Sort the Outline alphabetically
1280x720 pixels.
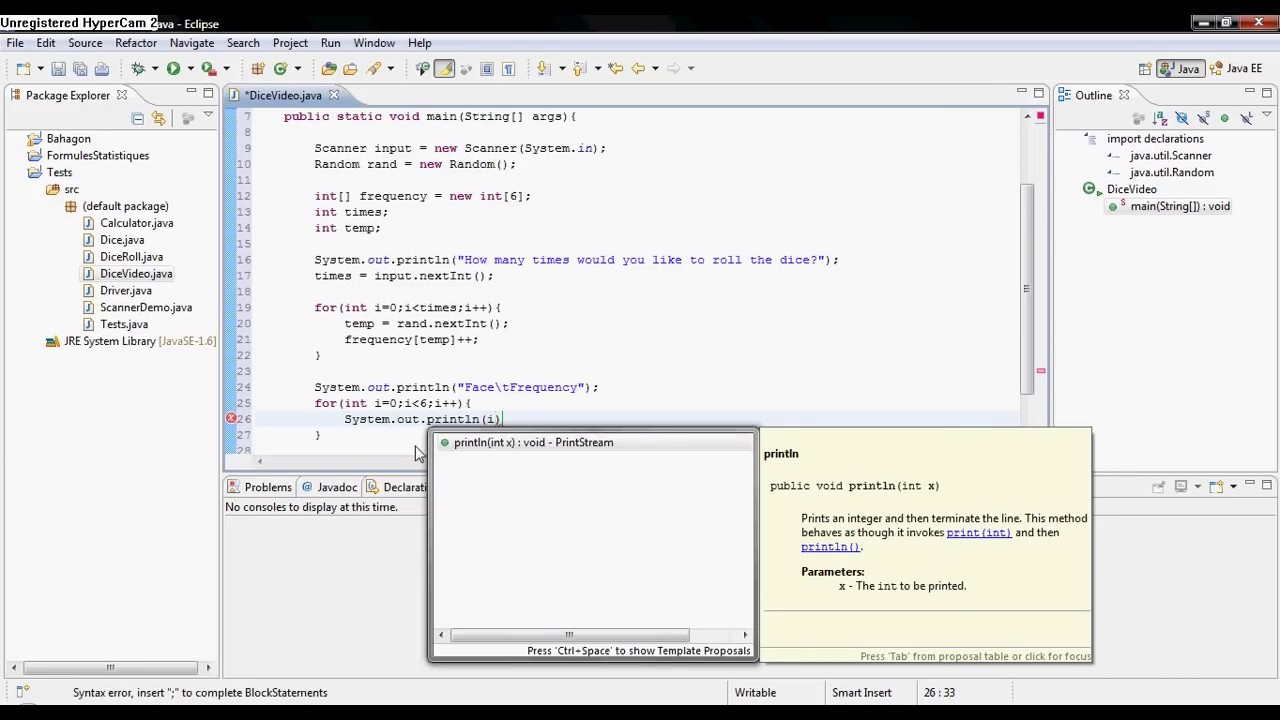[1160, 118]
